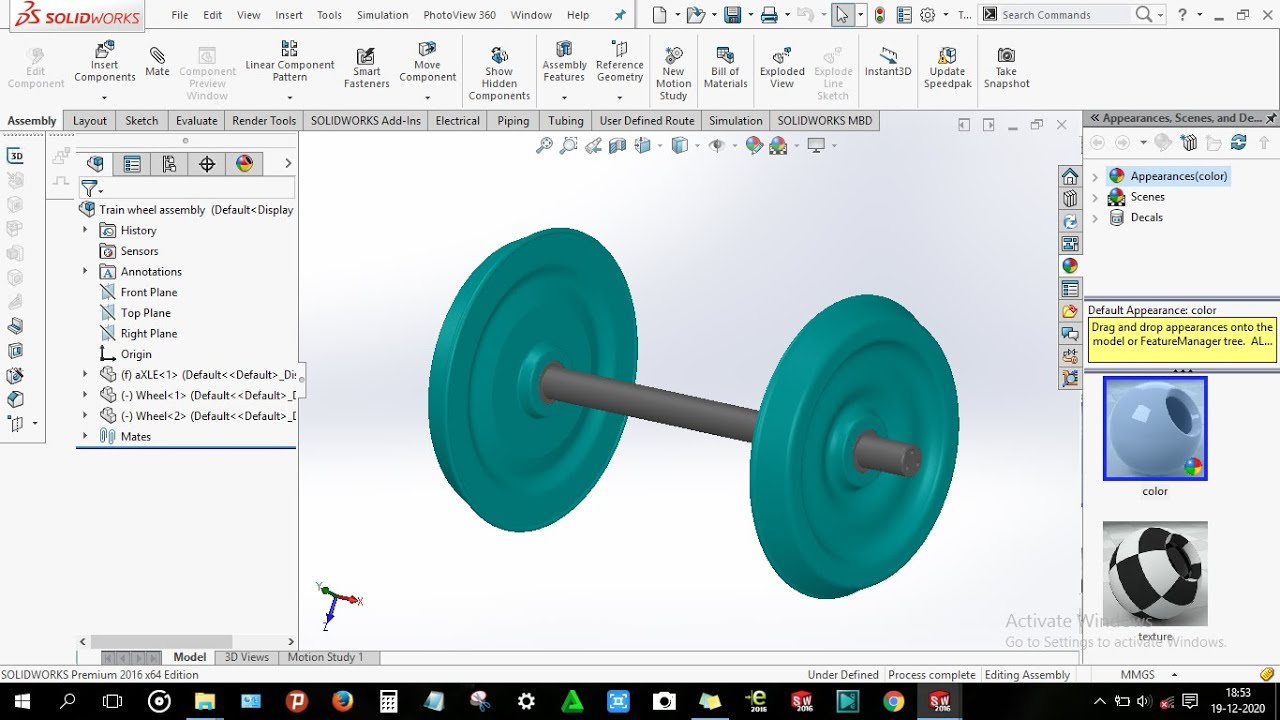Click the filter icon in feature tree
The width and height of the screenshot is (1280, 720).
click(89, 189)
